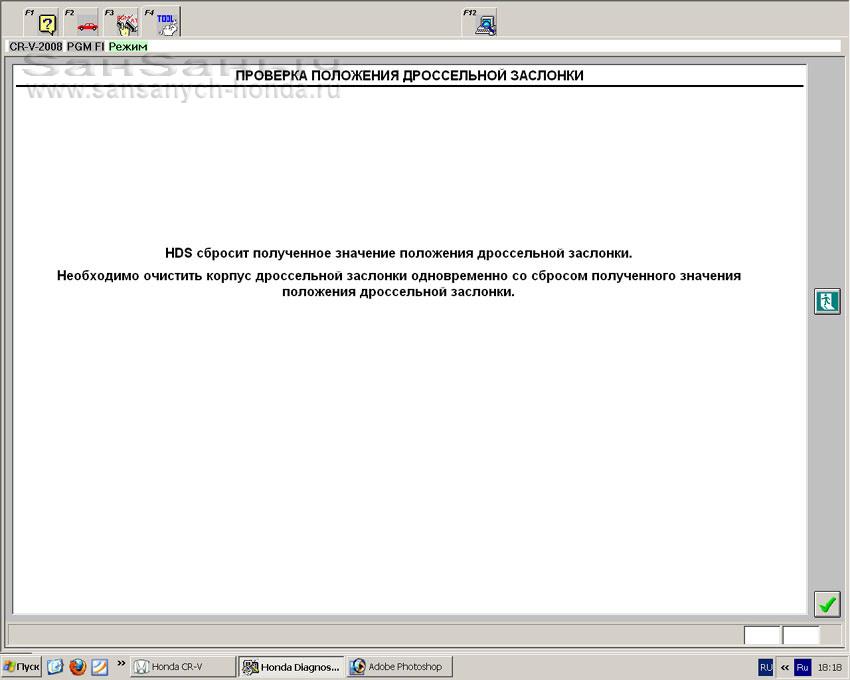Open the first quick launch icon next to Пуск

(55, 667)
